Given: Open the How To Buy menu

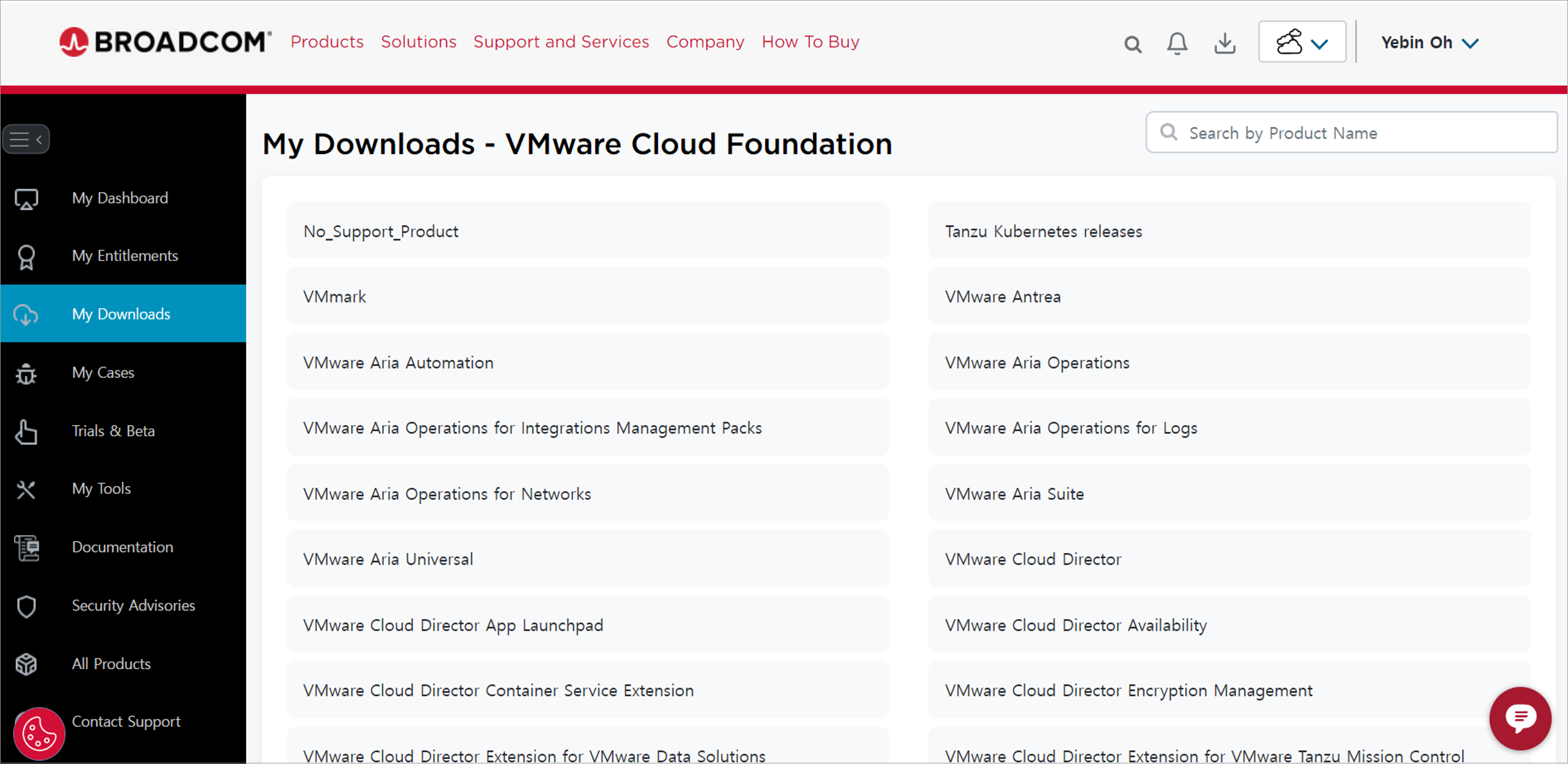Looking at the screenshot, I should tap(809, 41).
